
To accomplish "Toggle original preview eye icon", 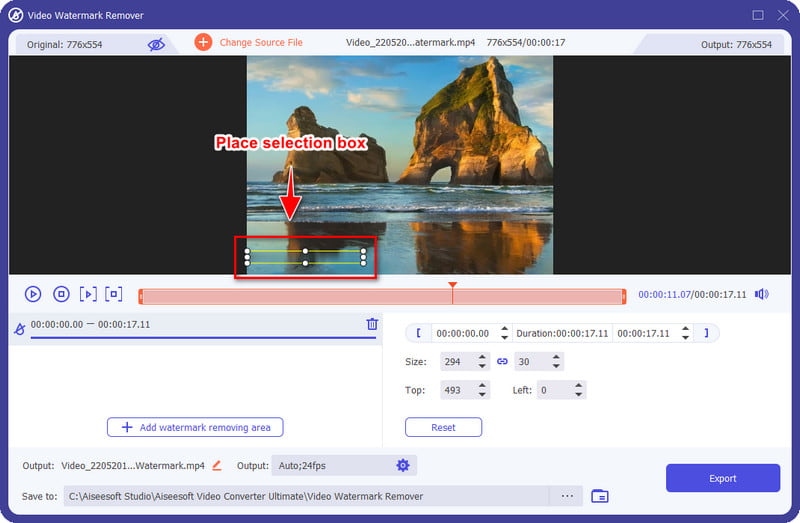I will coord(155,44).
